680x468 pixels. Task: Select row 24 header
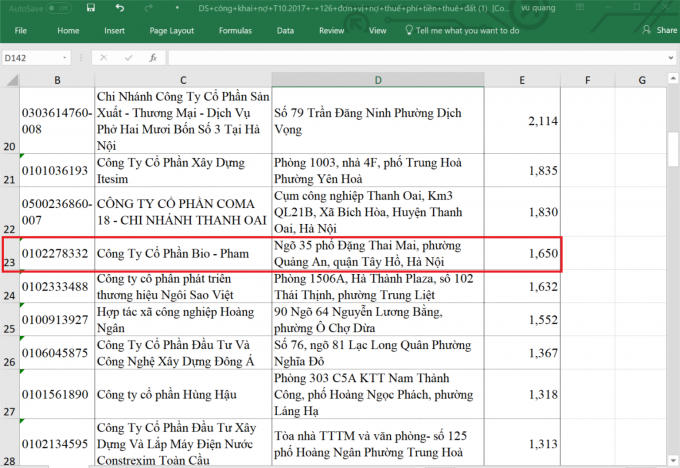[x=10, y=286]
